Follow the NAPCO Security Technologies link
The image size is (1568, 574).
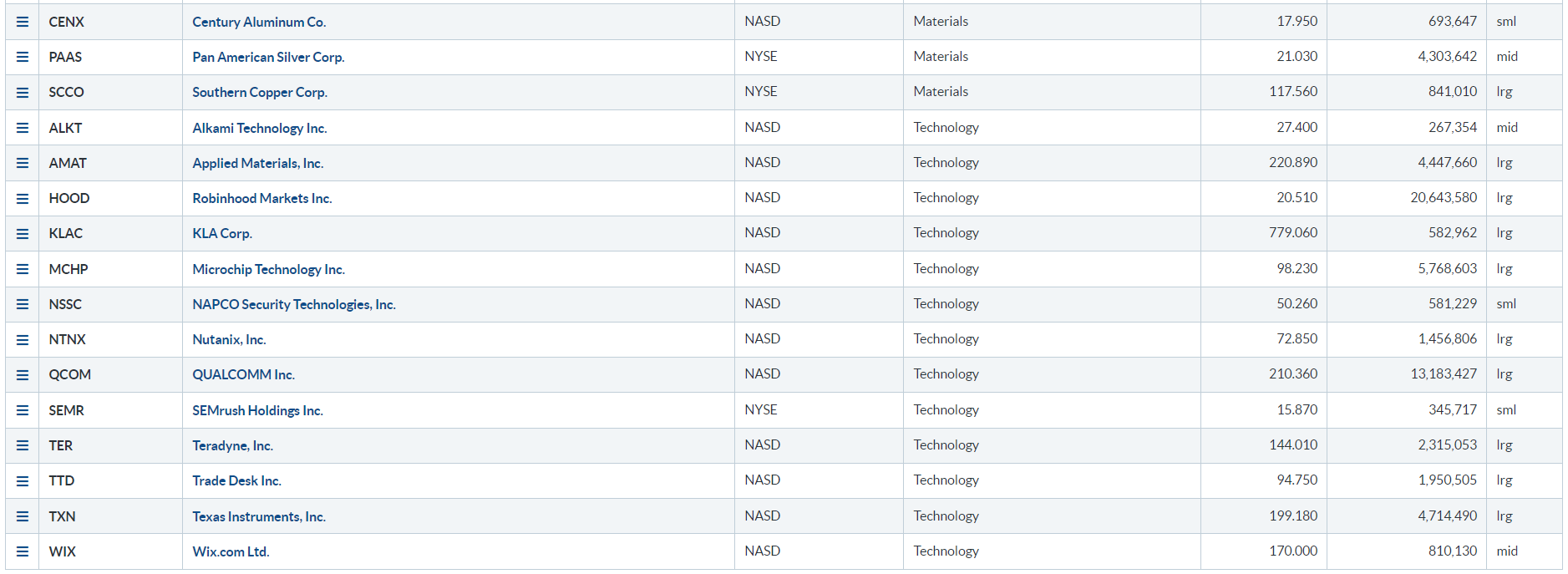pos(294,304)
